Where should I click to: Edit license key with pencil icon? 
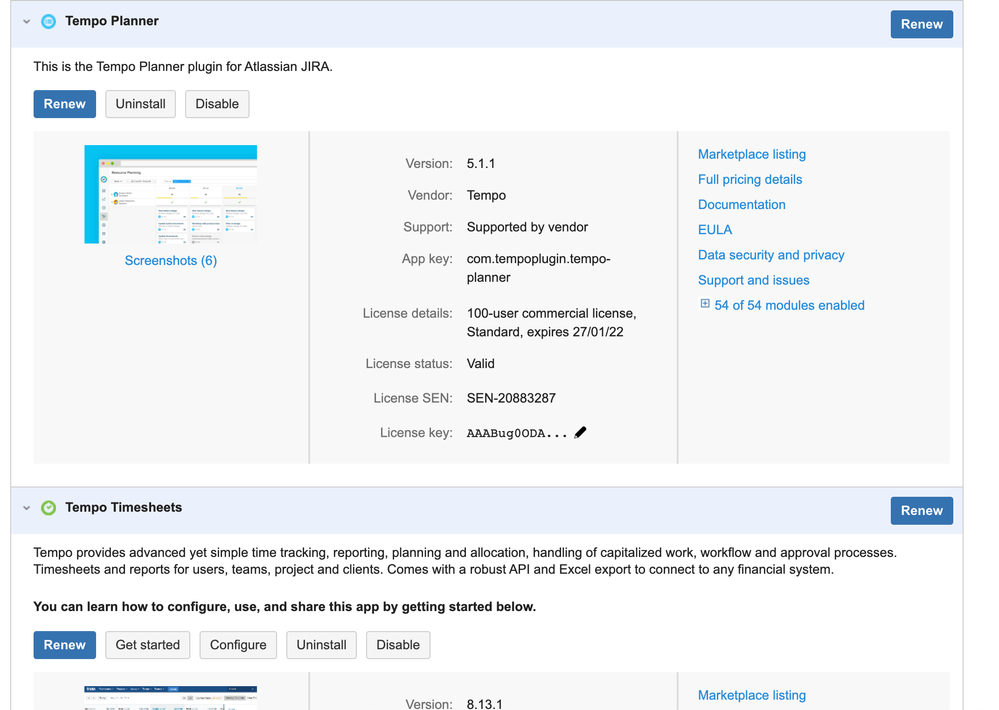point(580,433)
